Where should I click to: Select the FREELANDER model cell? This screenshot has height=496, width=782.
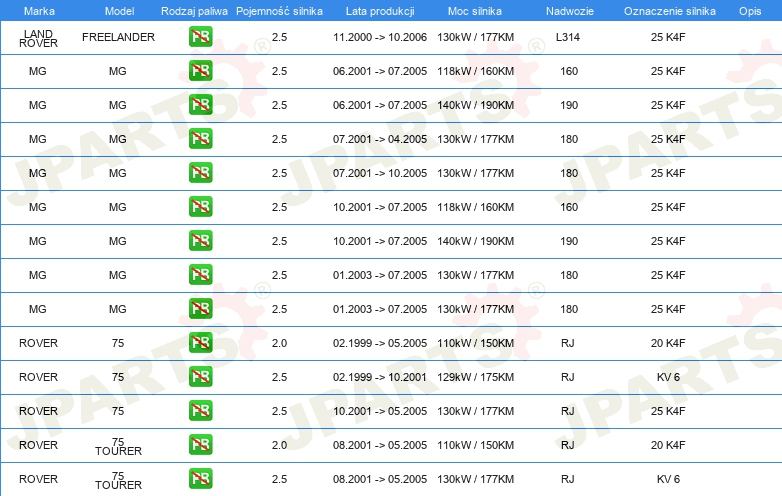pos(118,37)
